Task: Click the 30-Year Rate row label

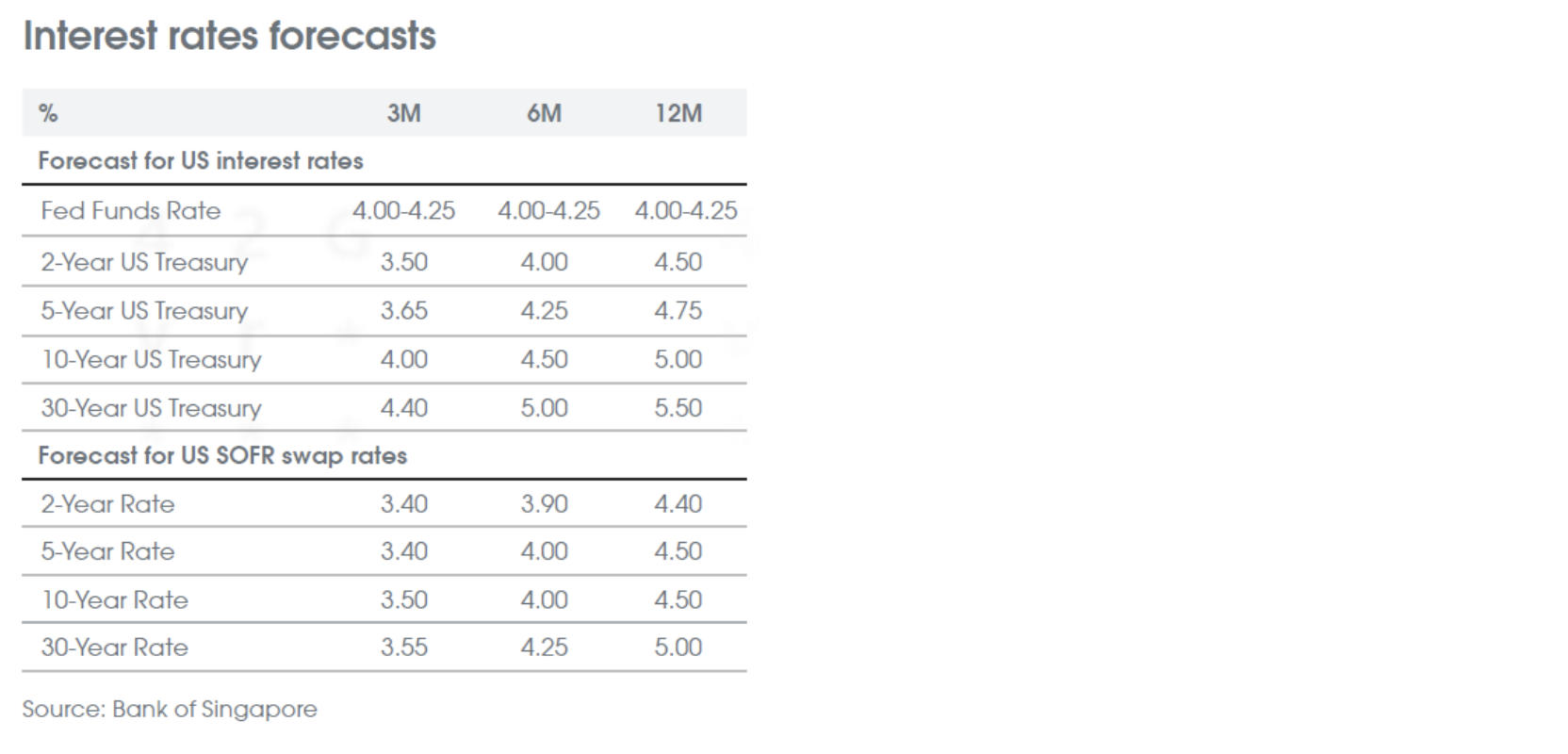Action: point(114,647)
